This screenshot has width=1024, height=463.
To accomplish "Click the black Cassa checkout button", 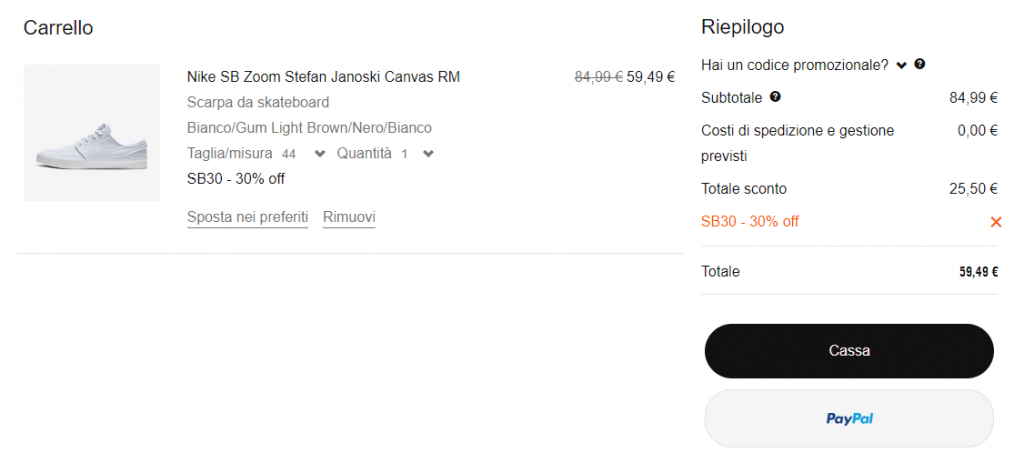I will pyautogui.click(x=849, y=351).
